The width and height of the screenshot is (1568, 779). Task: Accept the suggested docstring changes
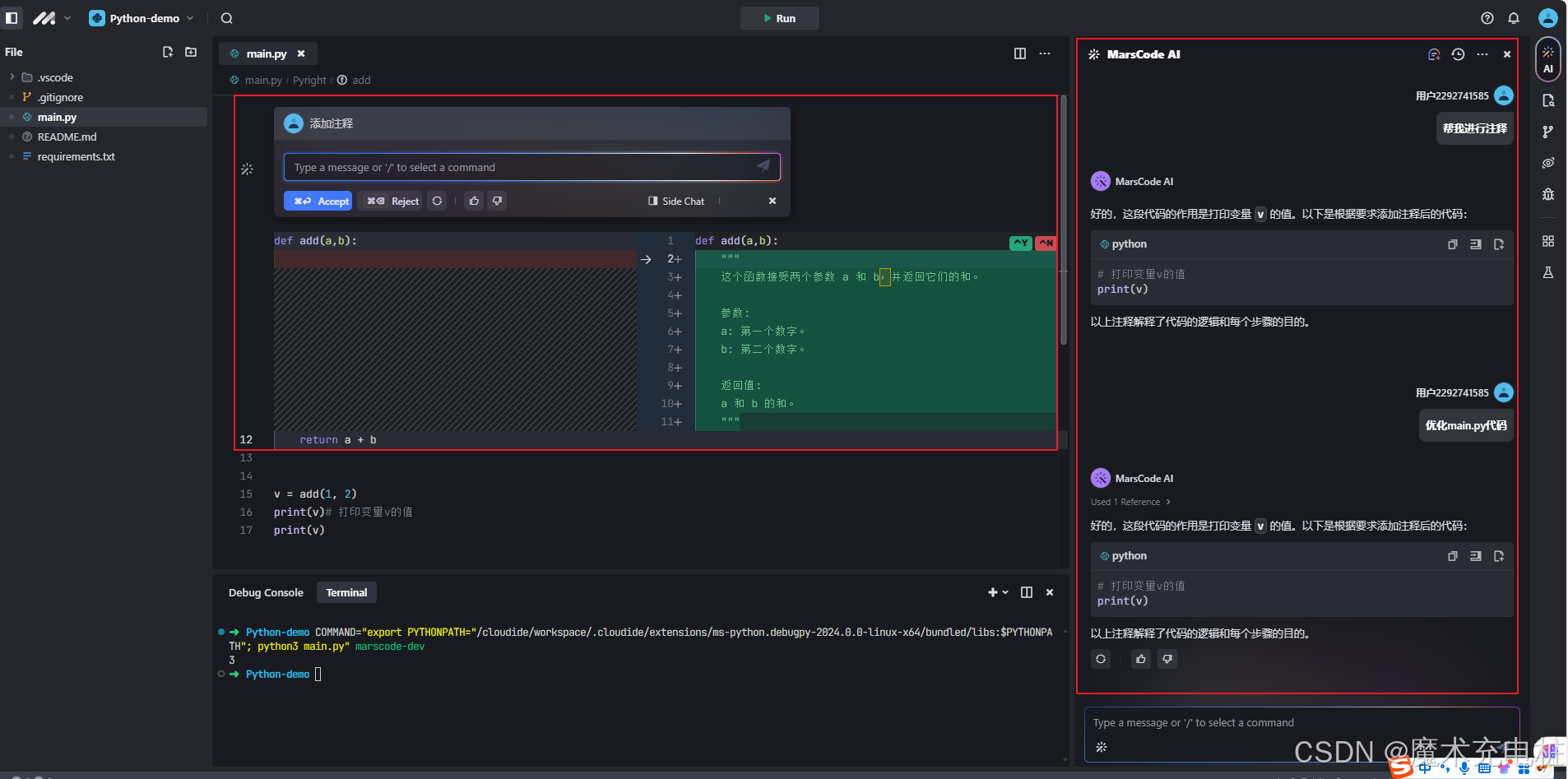(318, 201)
